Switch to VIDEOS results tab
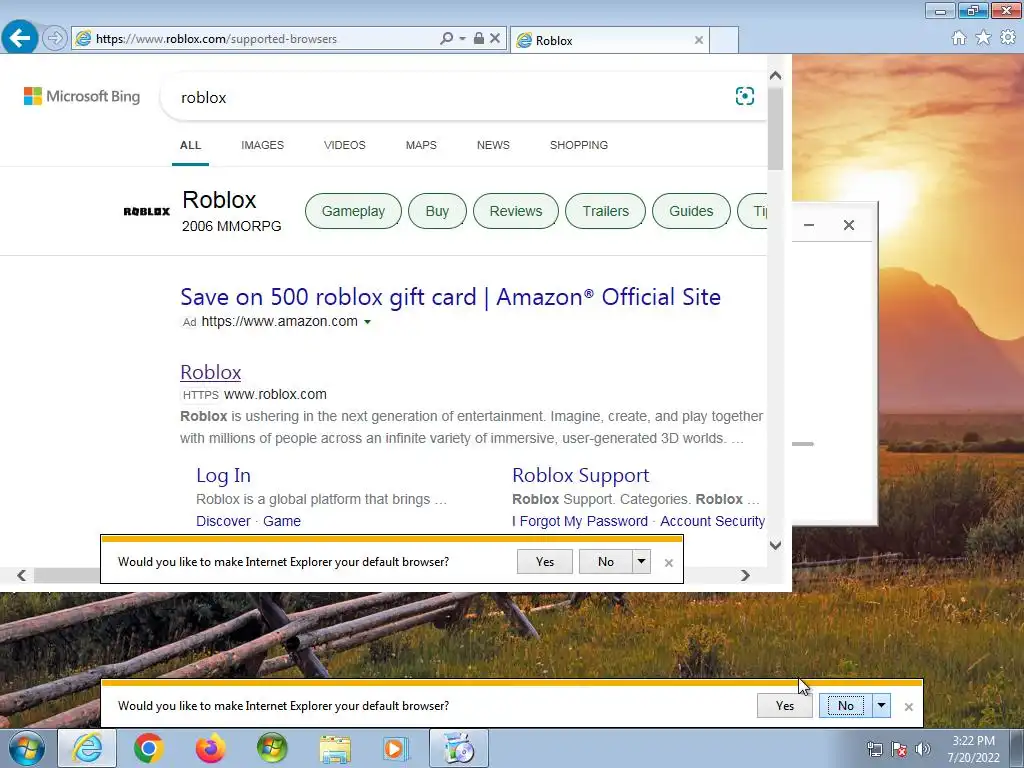1024x768 pixels. (345, 145)
